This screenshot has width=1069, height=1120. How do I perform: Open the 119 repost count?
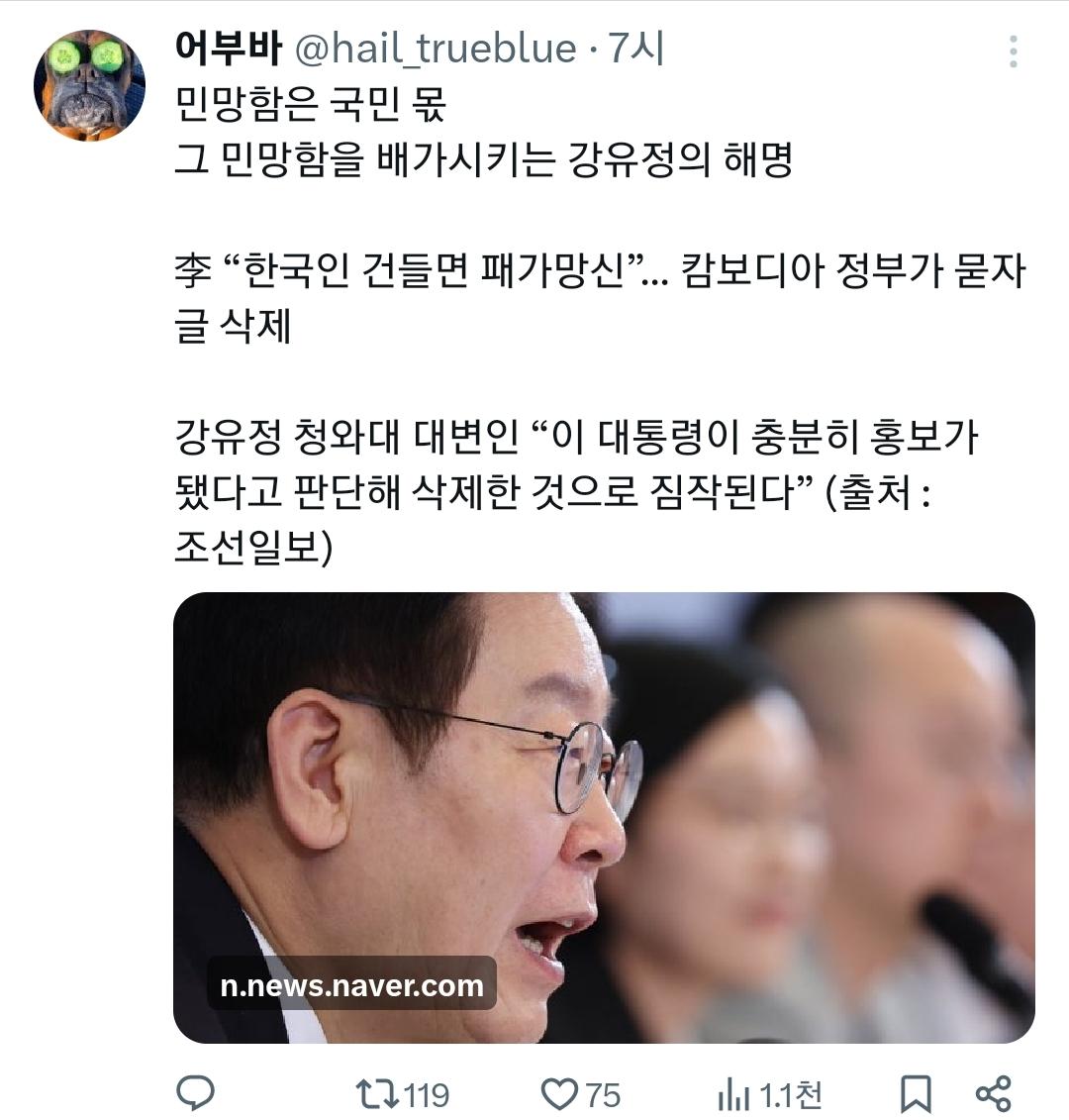point(427,1095)
